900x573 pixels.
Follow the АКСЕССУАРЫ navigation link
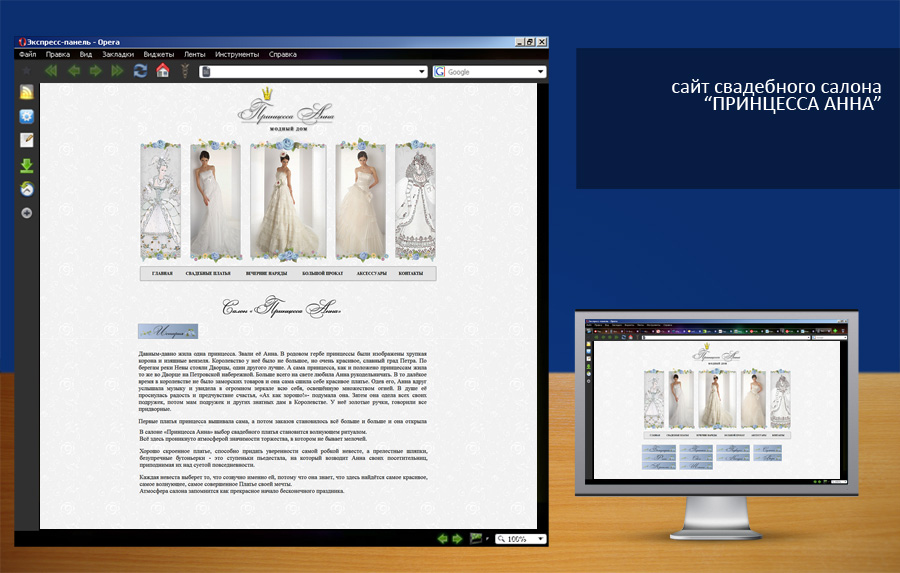pyautogui.click(x=371, y=273)
